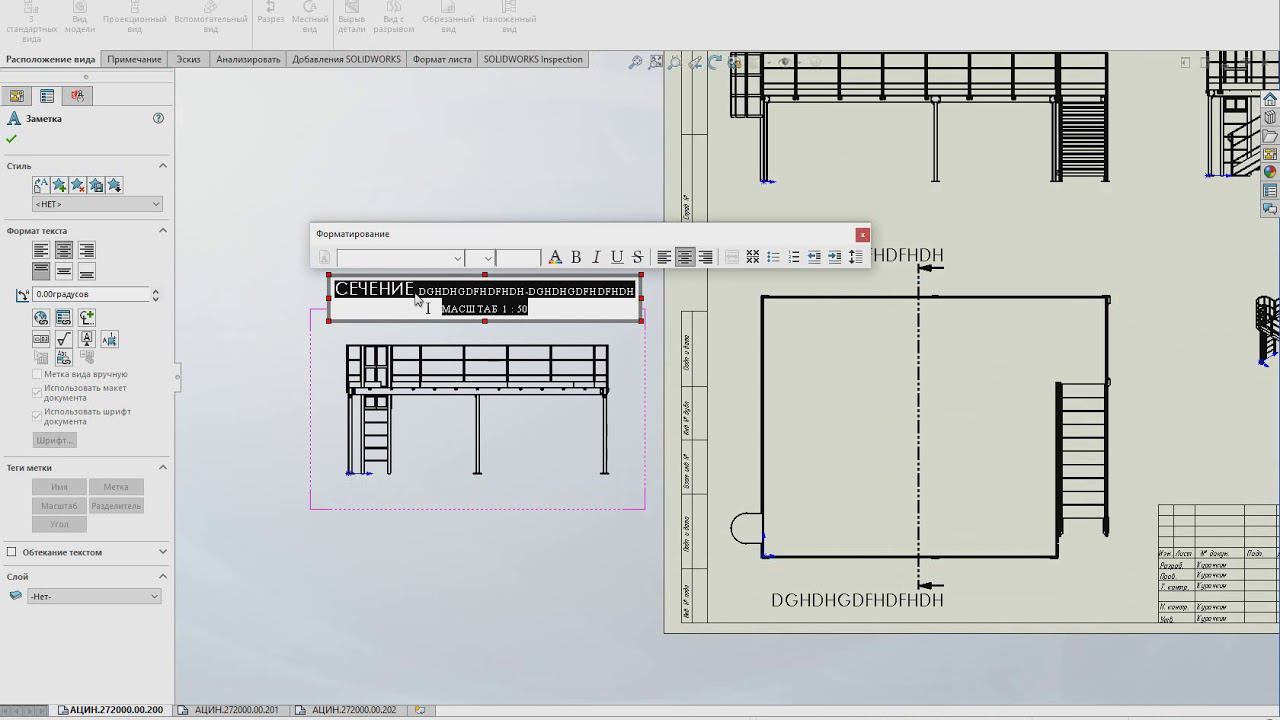1280x720 pixels.
Task: Toggle Использовать макет документа checkbox
Action: click(x=38, y=392)
